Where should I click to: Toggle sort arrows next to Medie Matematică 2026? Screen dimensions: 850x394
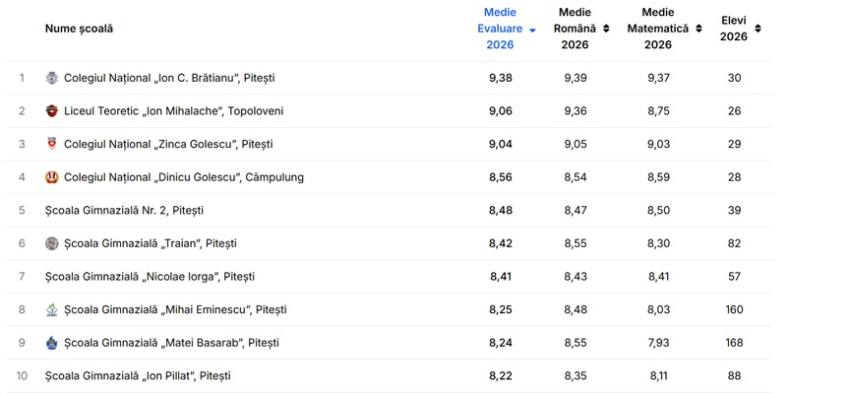pyautogui.click(x=699, y=29)
